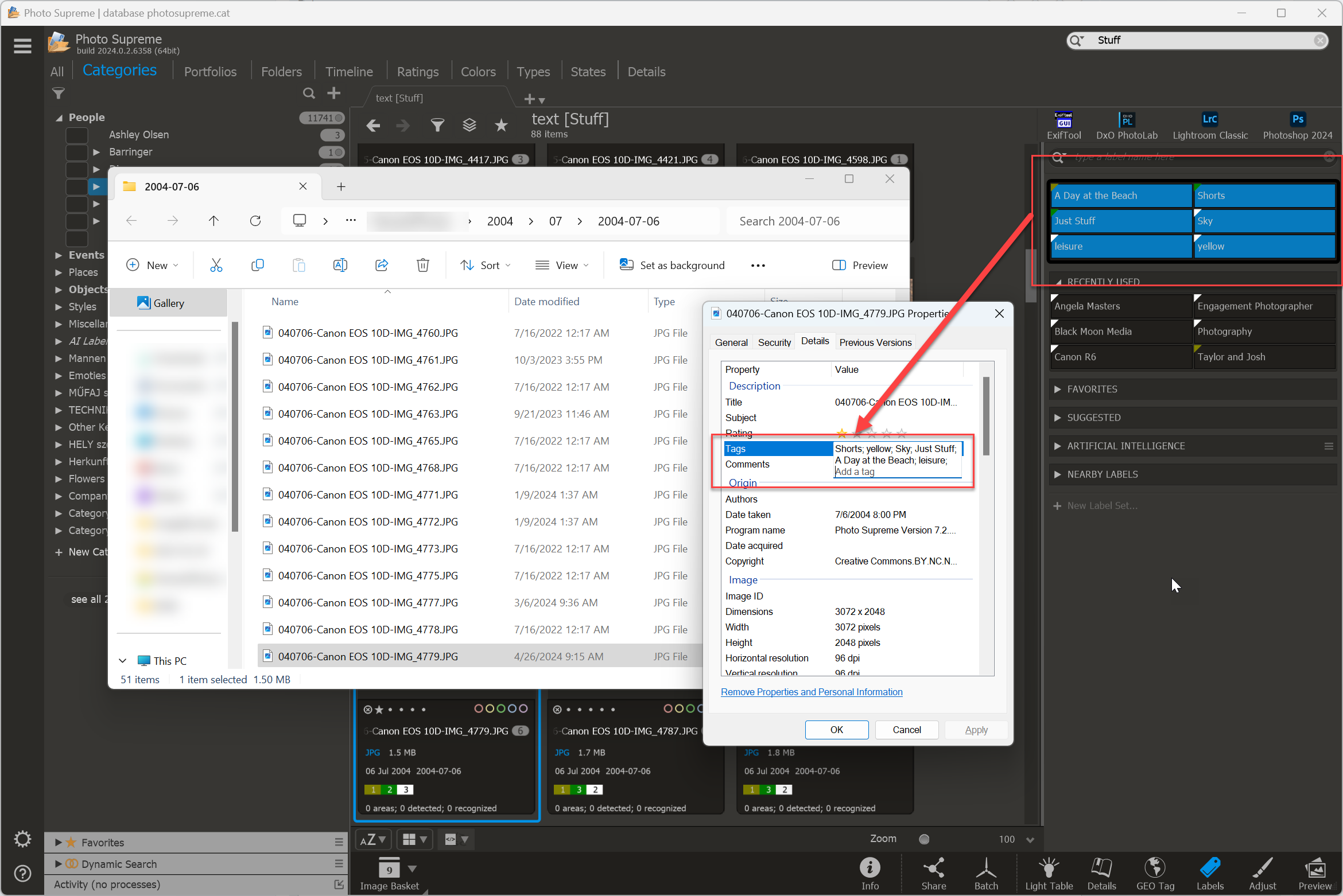Image resolution: width=1343 pixels, height=896 pixels.
Task: Expand the Places category
Action: pos(59,272)
